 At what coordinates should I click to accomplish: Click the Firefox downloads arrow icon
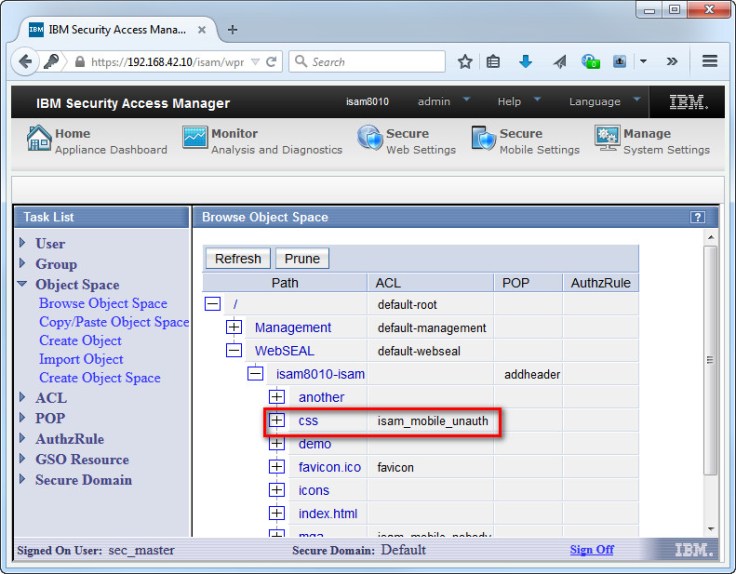click(525, 61)
